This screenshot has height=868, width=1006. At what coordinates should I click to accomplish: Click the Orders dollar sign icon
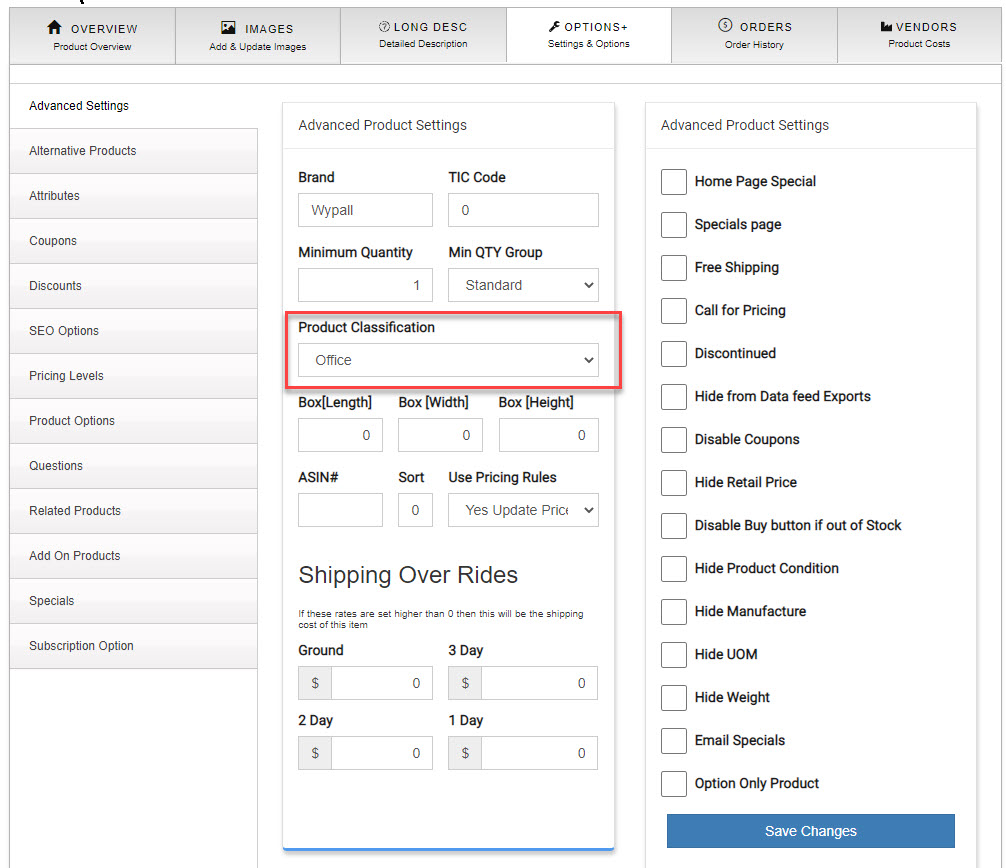(725, 26)
